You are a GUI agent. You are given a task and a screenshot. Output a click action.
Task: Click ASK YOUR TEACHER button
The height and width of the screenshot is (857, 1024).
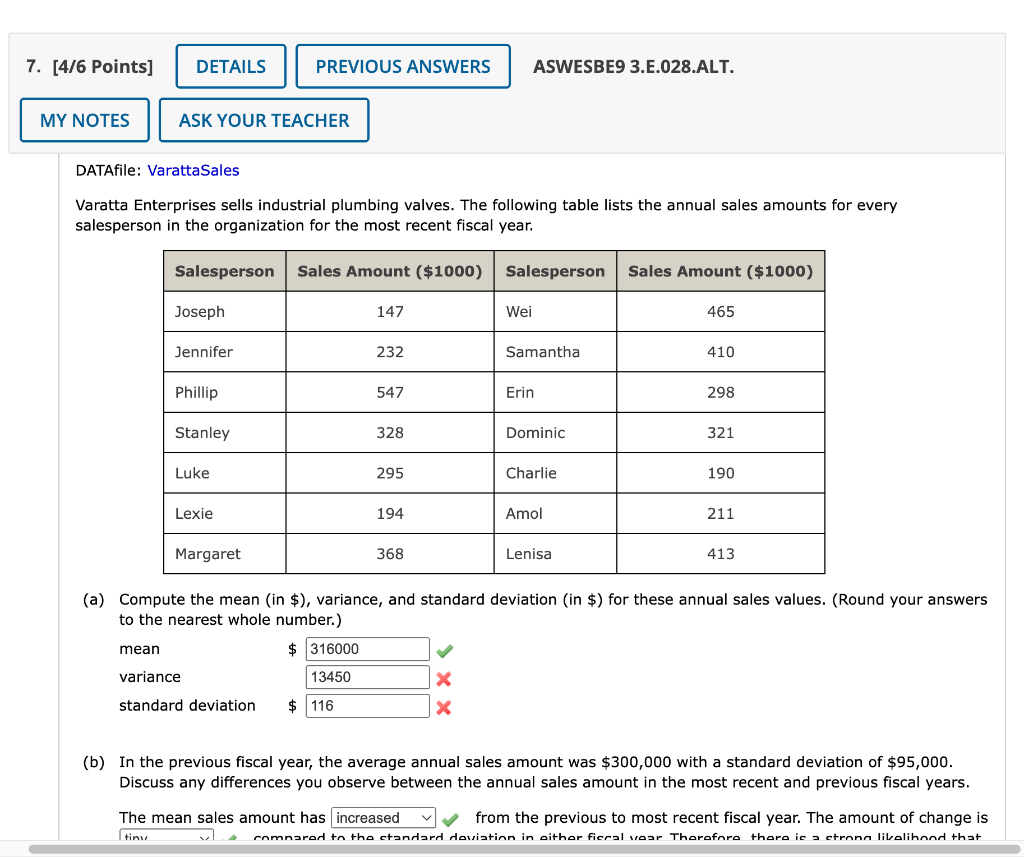pos(264,120)
